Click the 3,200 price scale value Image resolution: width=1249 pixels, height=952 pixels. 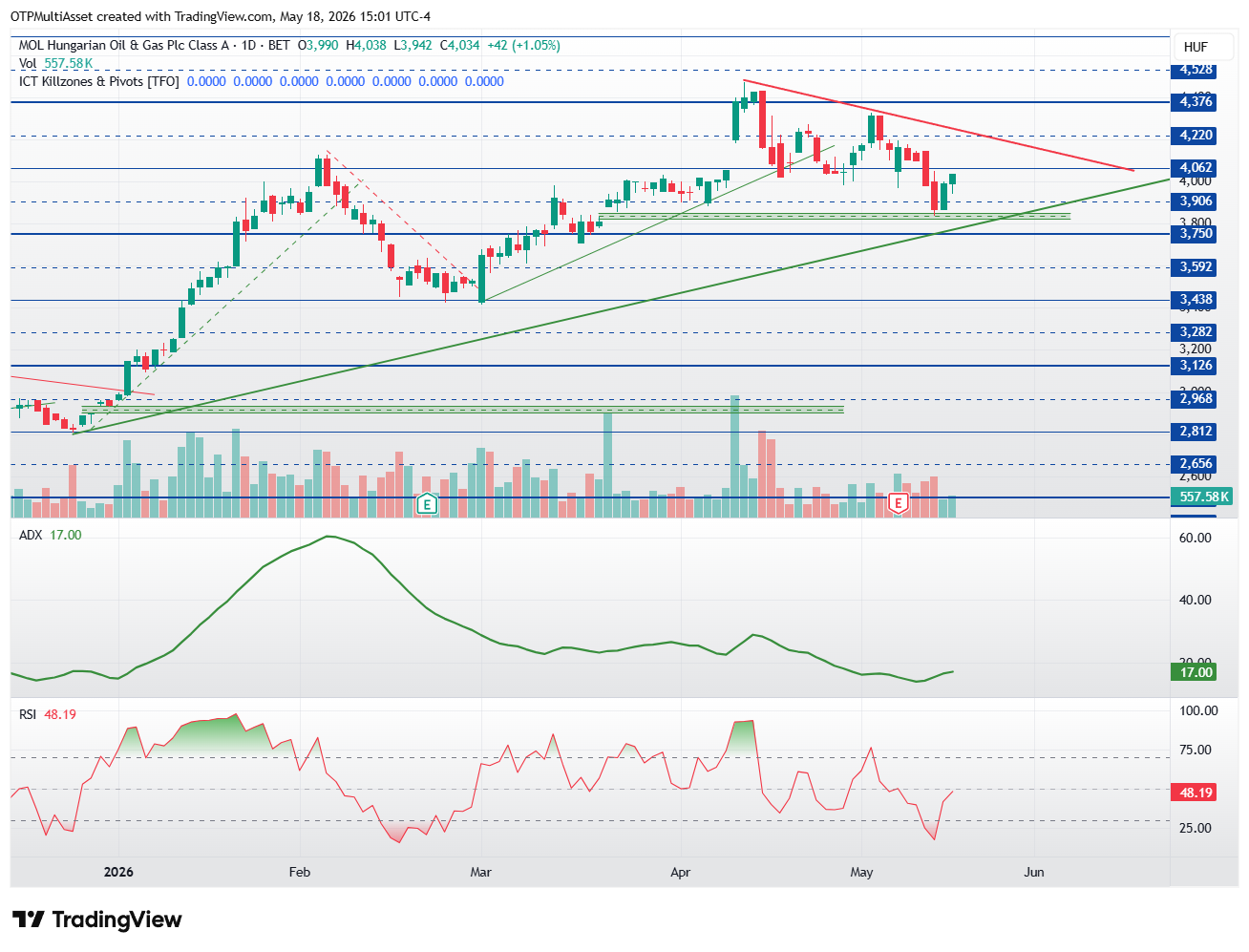click(1196, 349)
